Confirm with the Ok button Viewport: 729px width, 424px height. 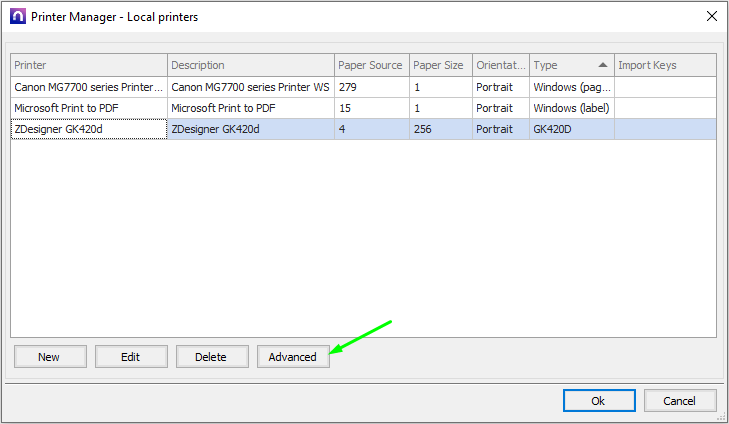click(x=598, y=400)
